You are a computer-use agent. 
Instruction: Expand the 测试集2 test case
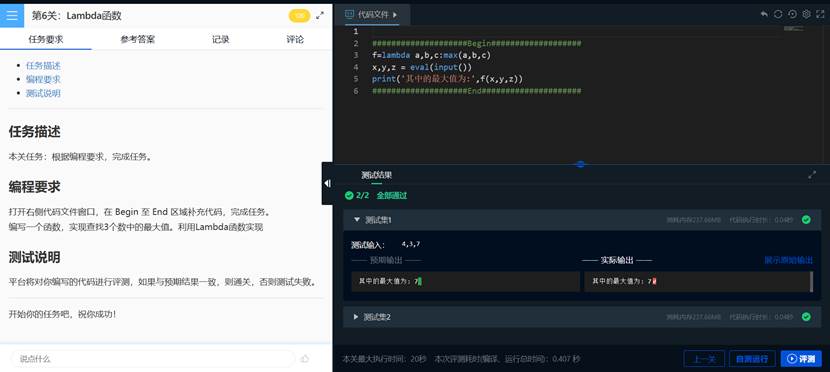tap(356, 316)
